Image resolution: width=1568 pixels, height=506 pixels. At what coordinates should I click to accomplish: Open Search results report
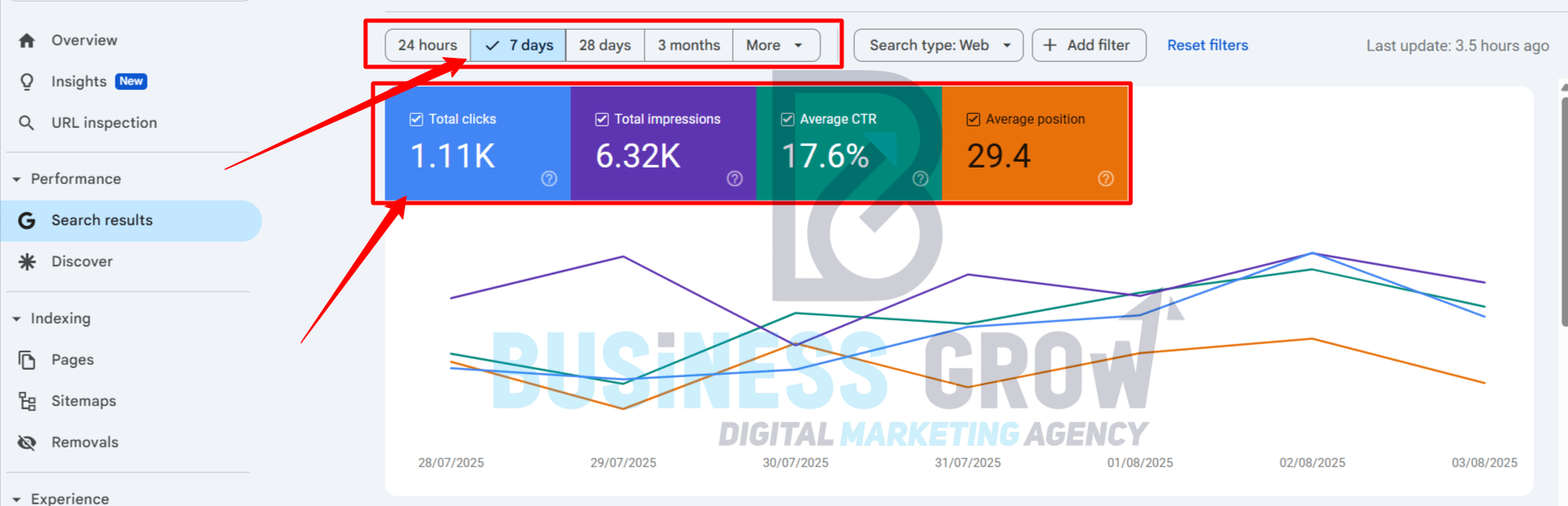point(131,220)
